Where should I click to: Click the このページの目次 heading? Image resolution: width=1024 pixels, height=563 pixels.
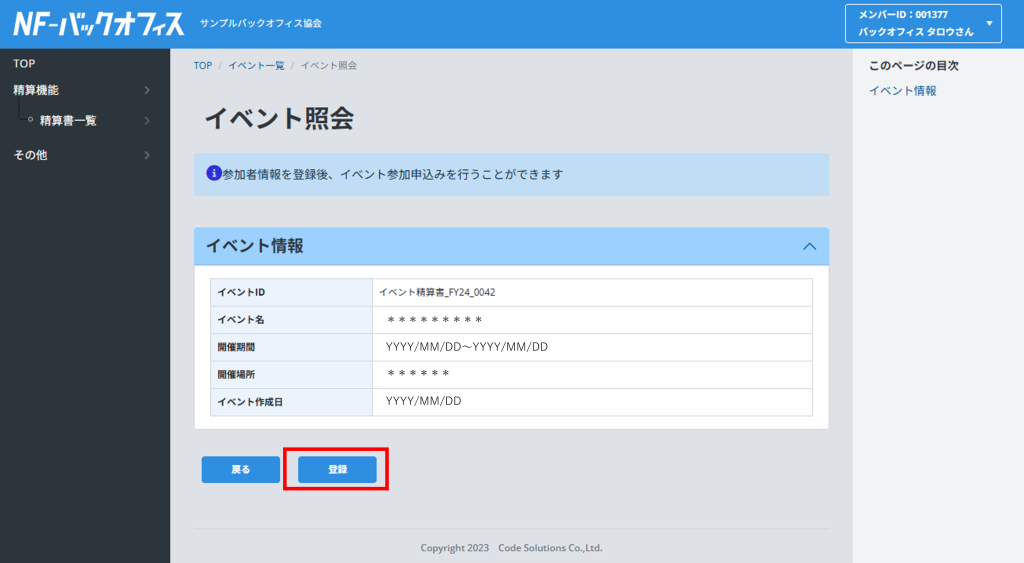[x=914, y=65]
